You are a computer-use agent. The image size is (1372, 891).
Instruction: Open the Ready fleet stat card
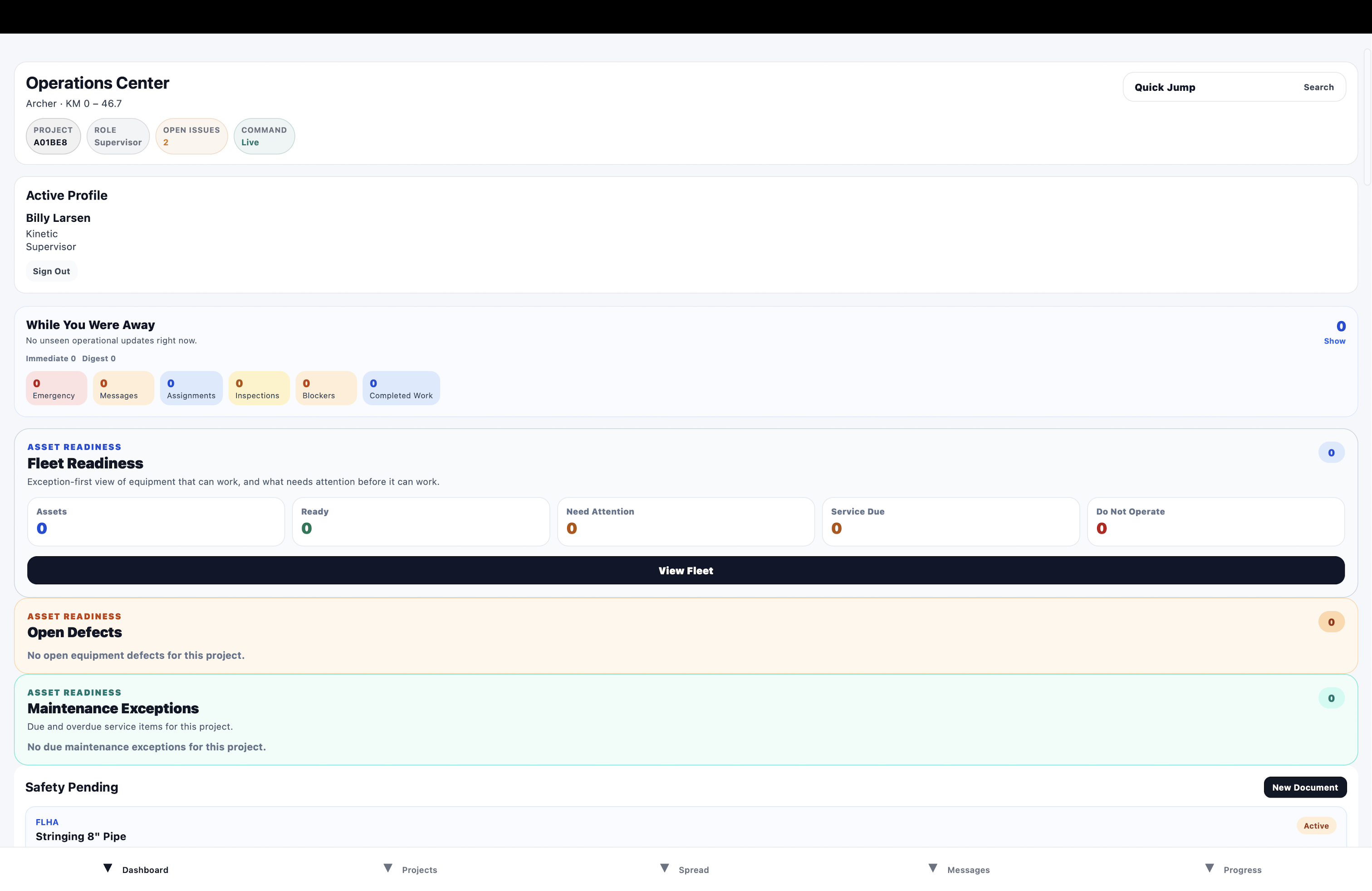[x=421, y=522]
